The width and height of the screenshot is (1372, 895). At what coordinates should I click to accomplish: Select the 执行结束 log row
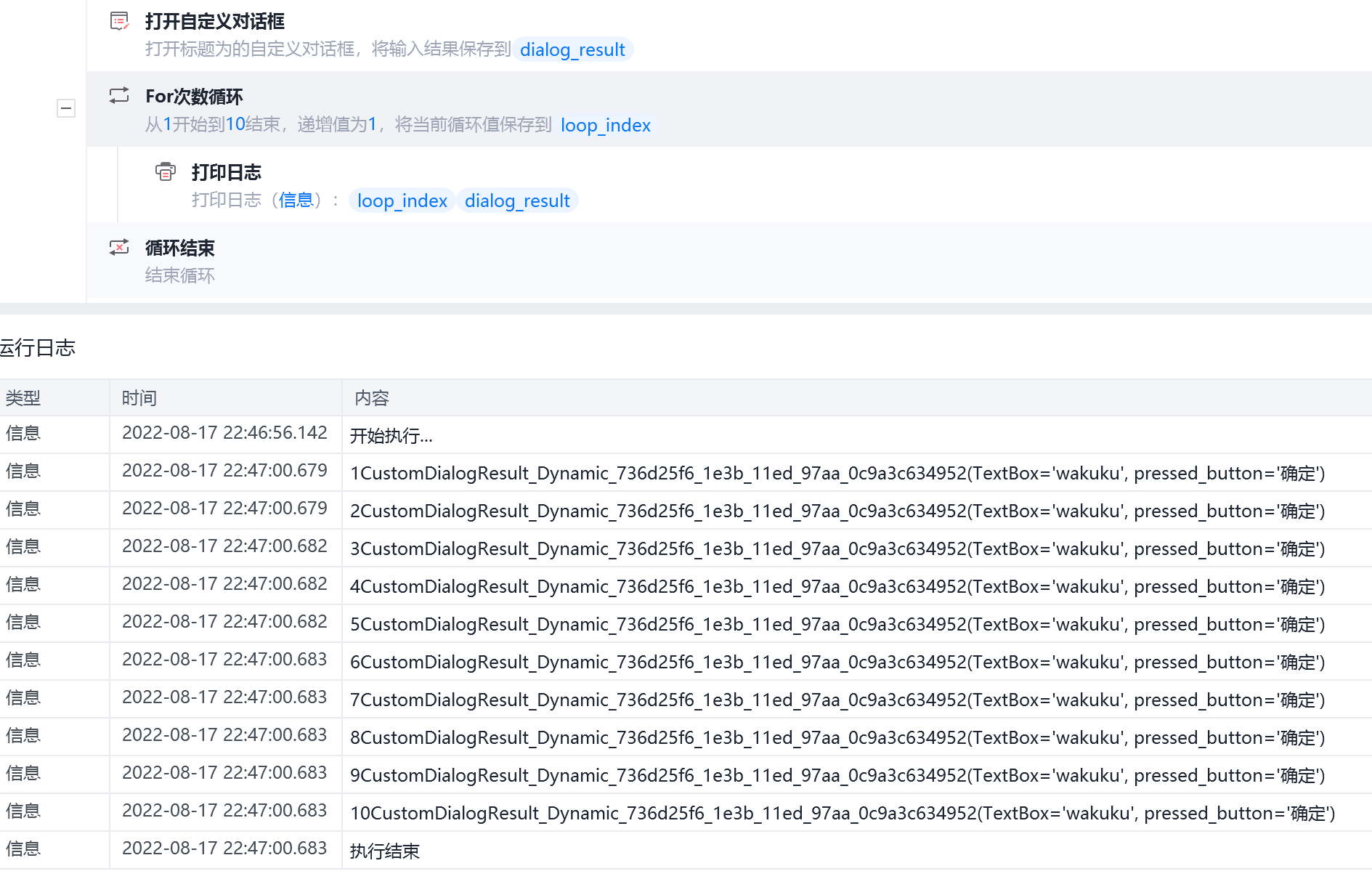384,851
